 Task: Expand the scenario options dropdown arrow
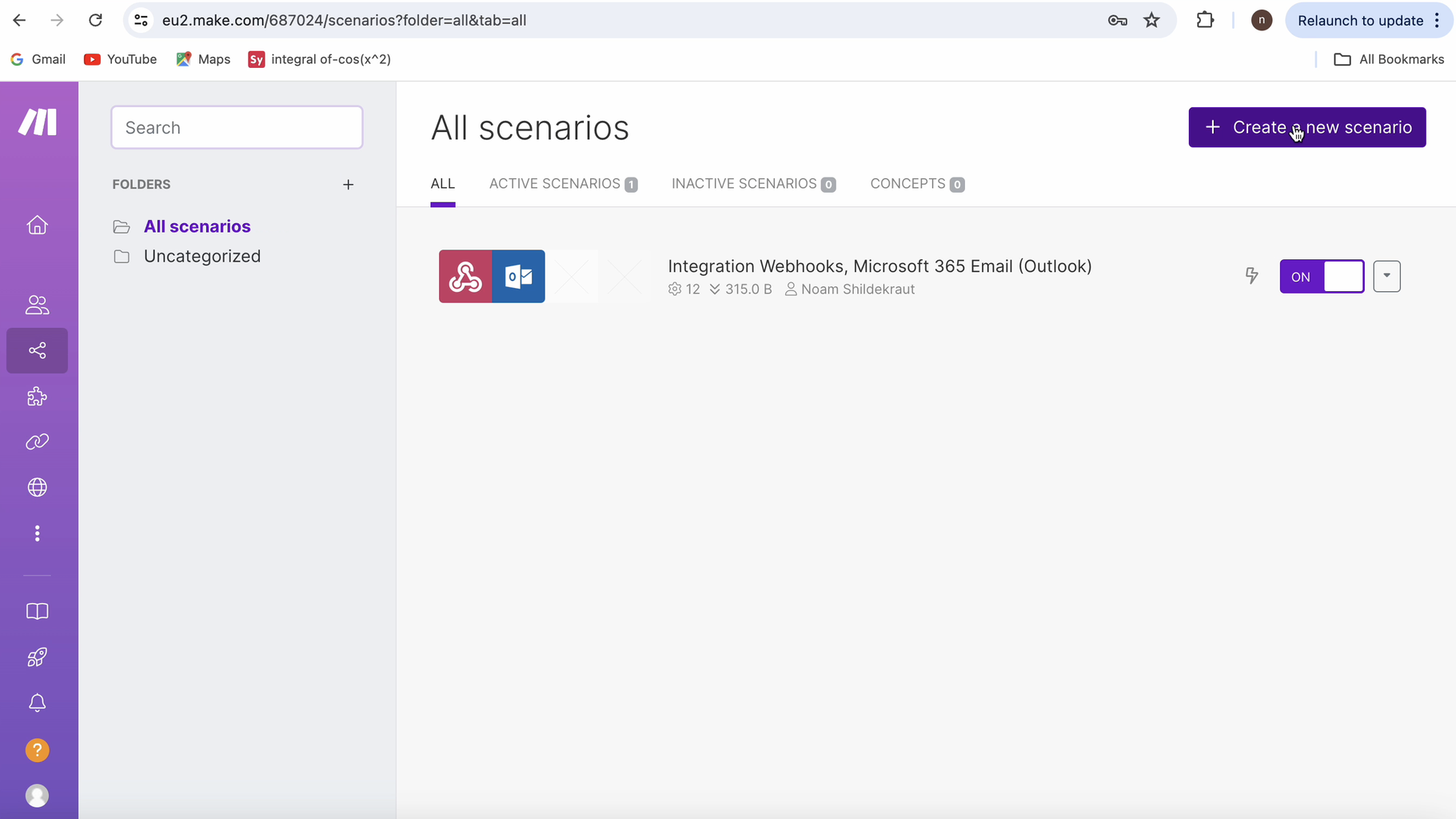(1387, 277)
